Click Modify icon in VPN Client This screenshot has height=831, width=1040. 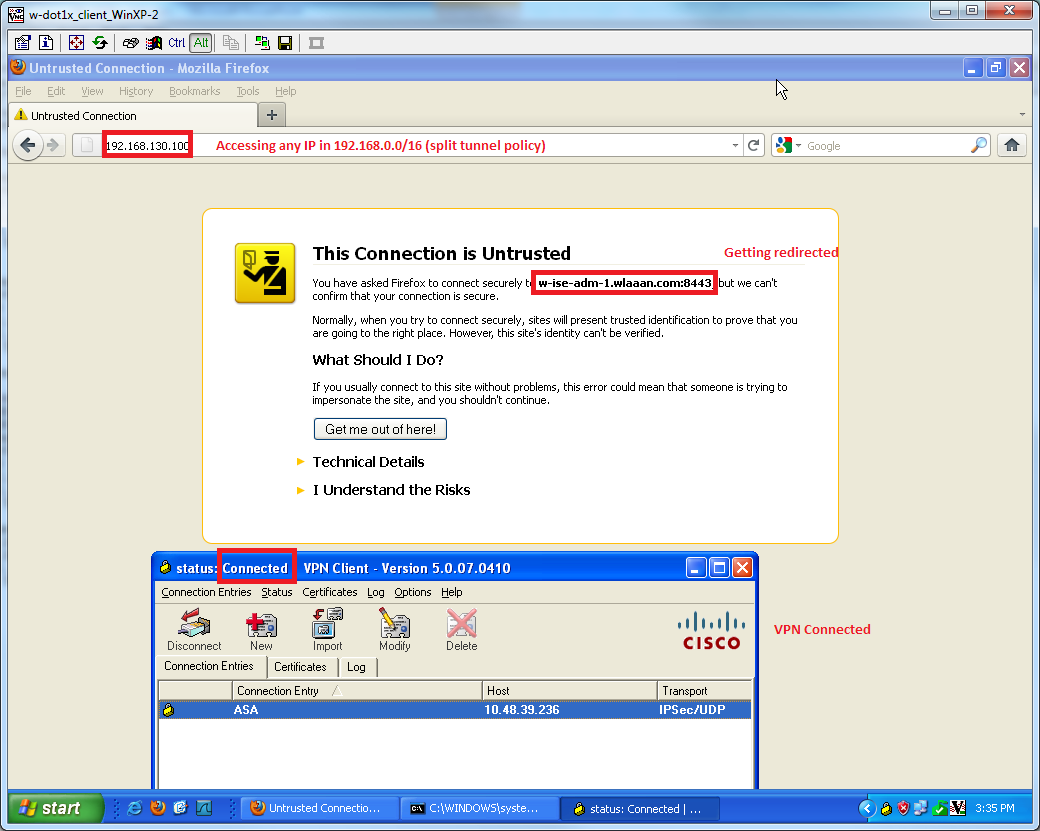point(395,630)
